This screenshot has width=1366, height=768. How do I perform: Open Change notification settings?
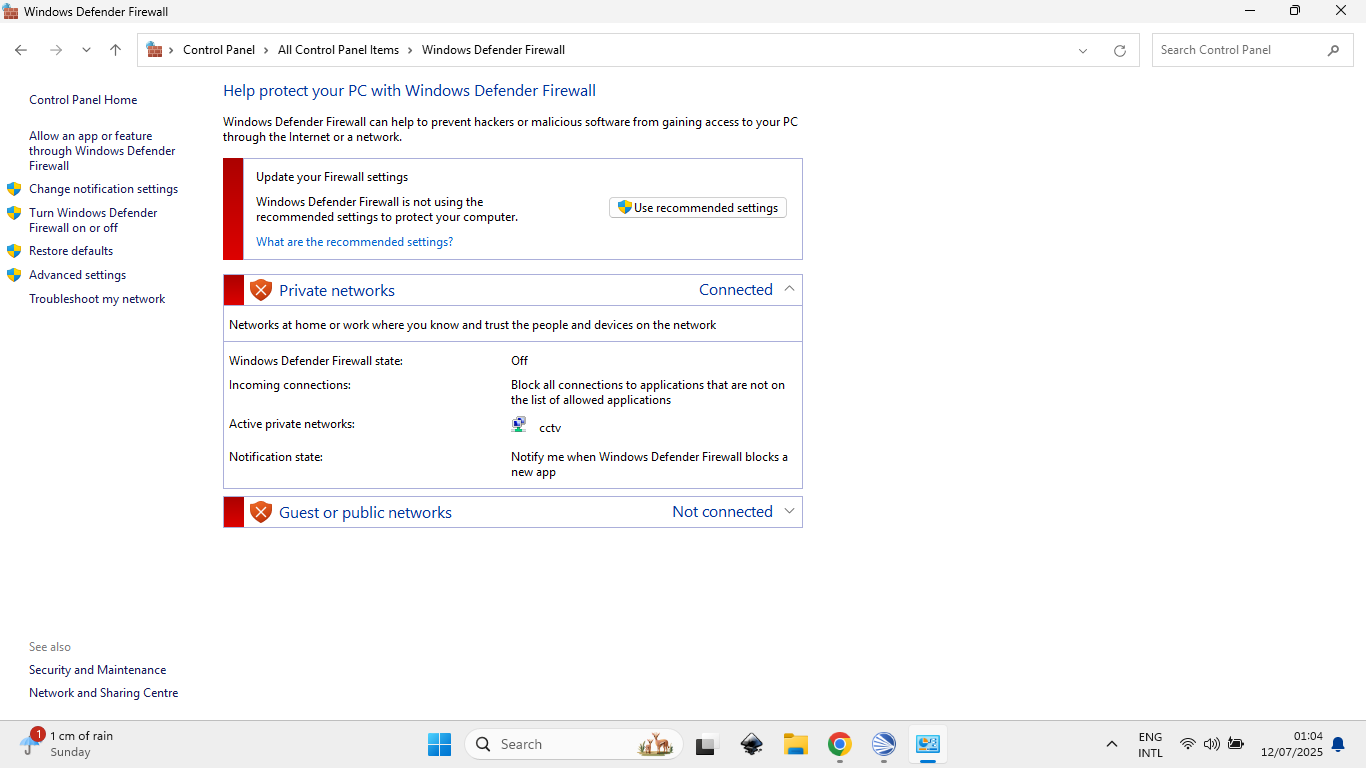103,189
